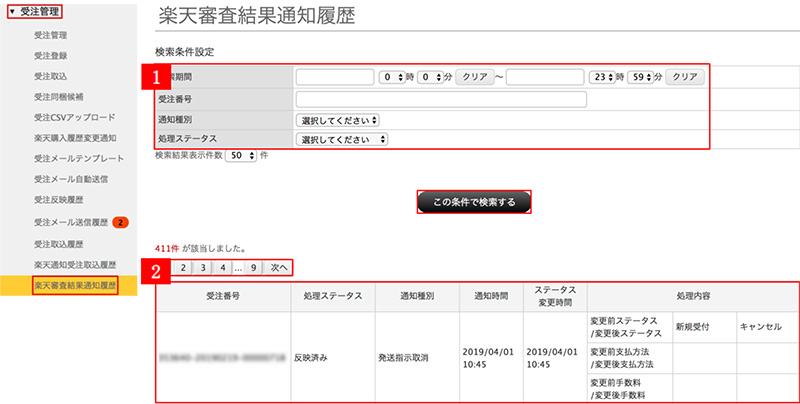800x404 pixels.
Task: Click the start date input field
Action: point(334,77)
